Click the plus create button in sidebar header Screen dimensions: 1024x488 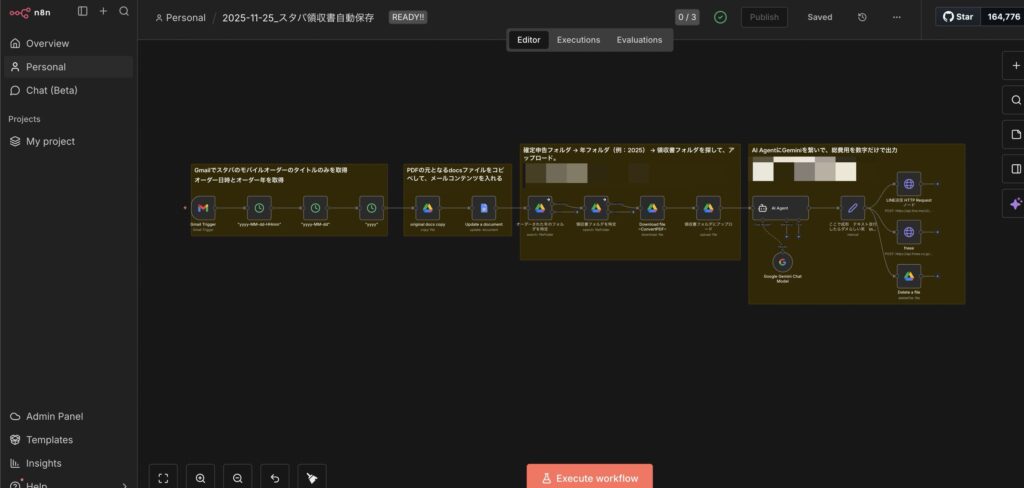[x=103, y=11]
